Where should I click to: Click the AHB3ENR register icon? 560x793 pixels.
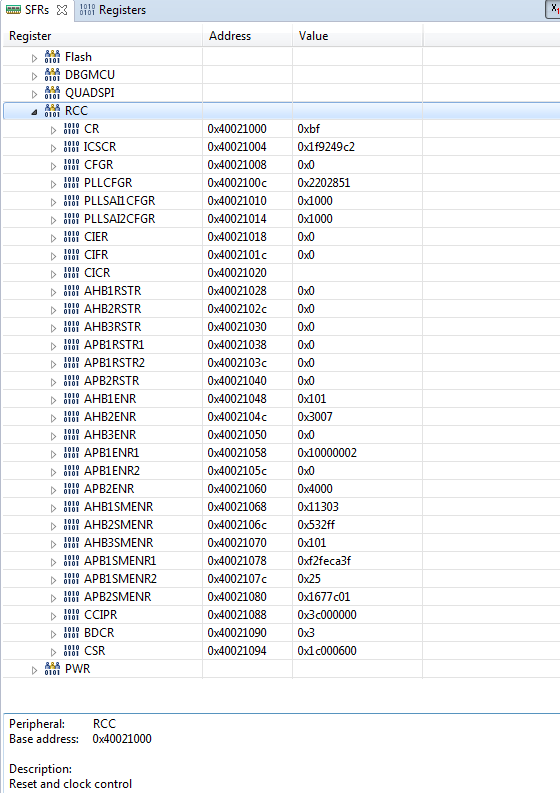click(x=71, y=434)
